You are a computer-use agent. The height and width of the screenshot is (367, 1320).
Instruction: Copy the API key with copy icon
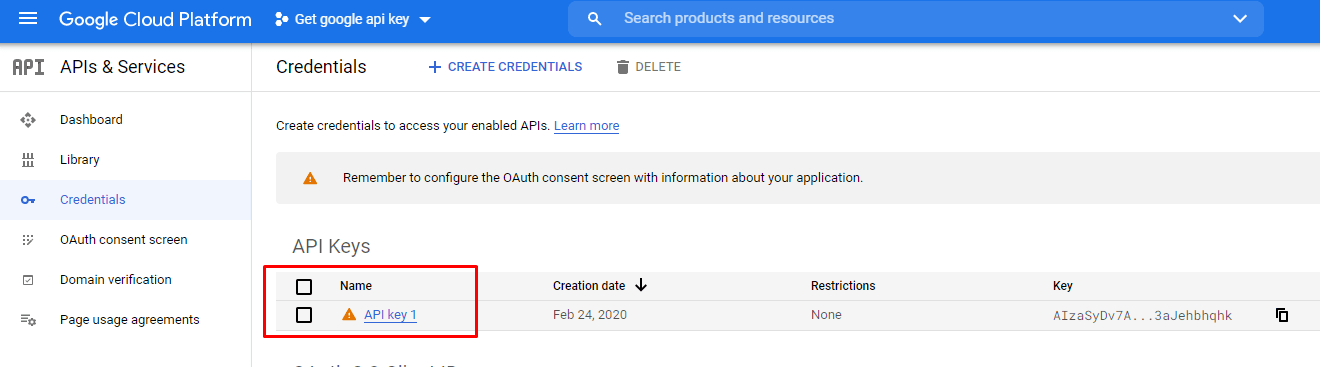click(x=1281, y=315)
